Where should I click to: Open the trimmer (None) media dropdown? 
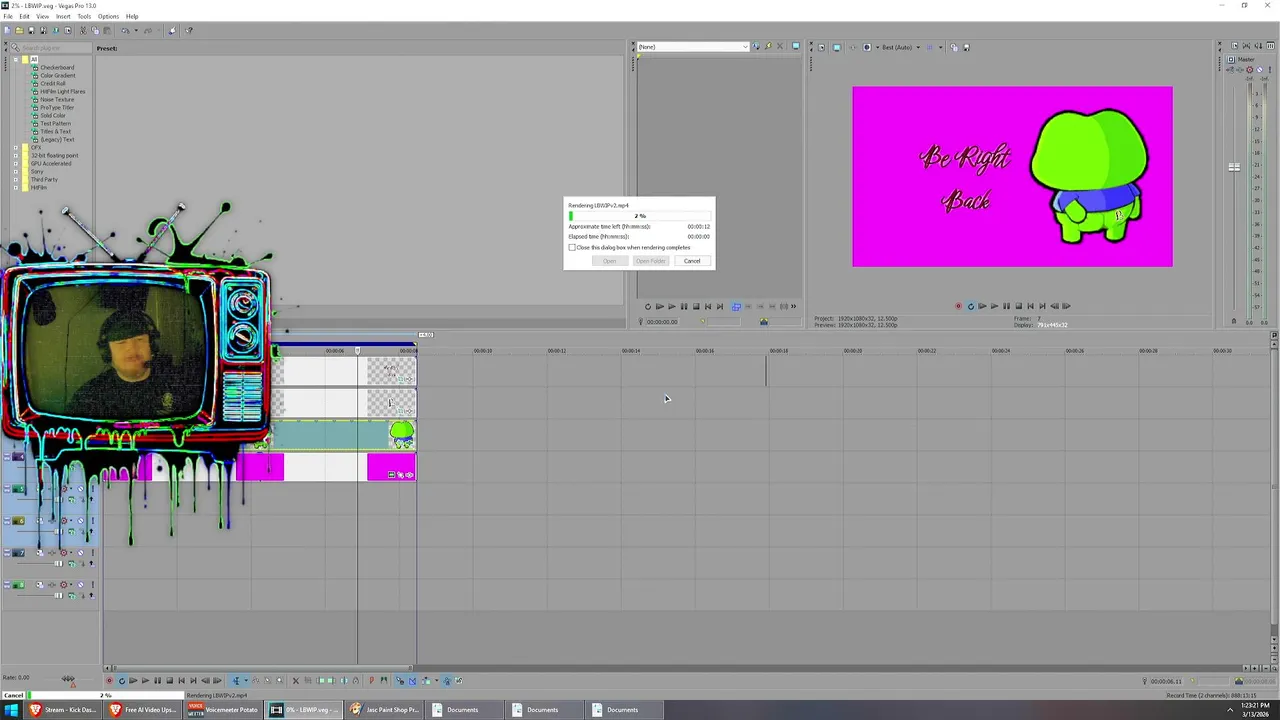(744, 47)
